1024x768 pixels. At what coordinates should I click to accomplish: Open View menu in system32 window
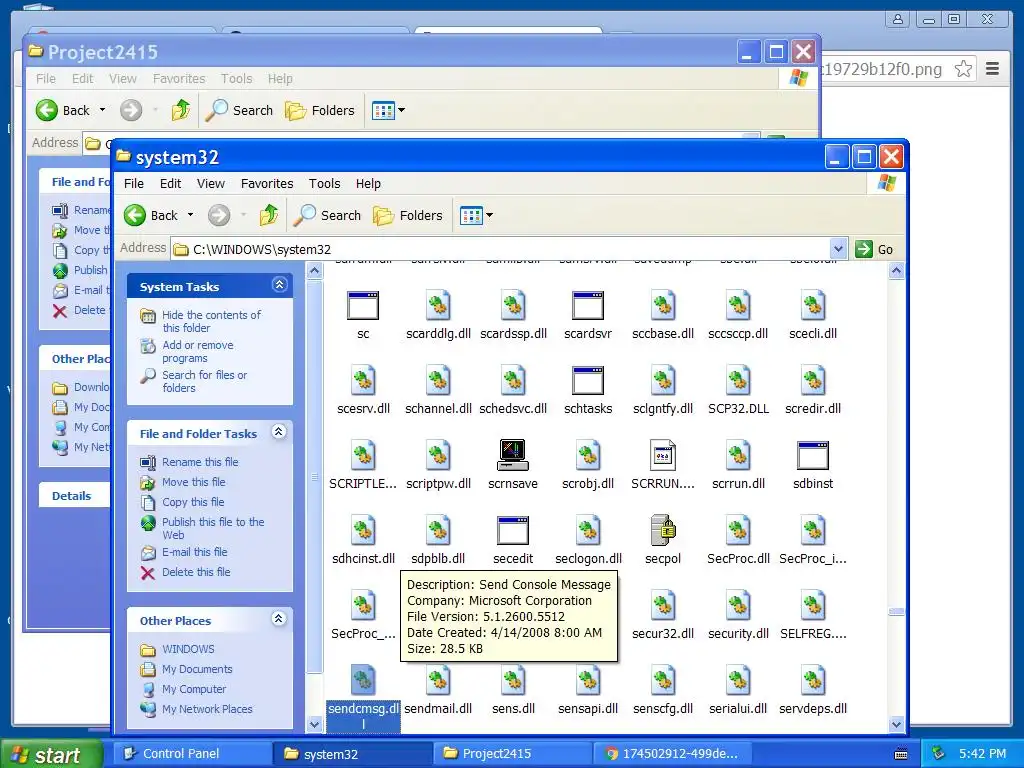pyautogui.click(x=211, y=184)
